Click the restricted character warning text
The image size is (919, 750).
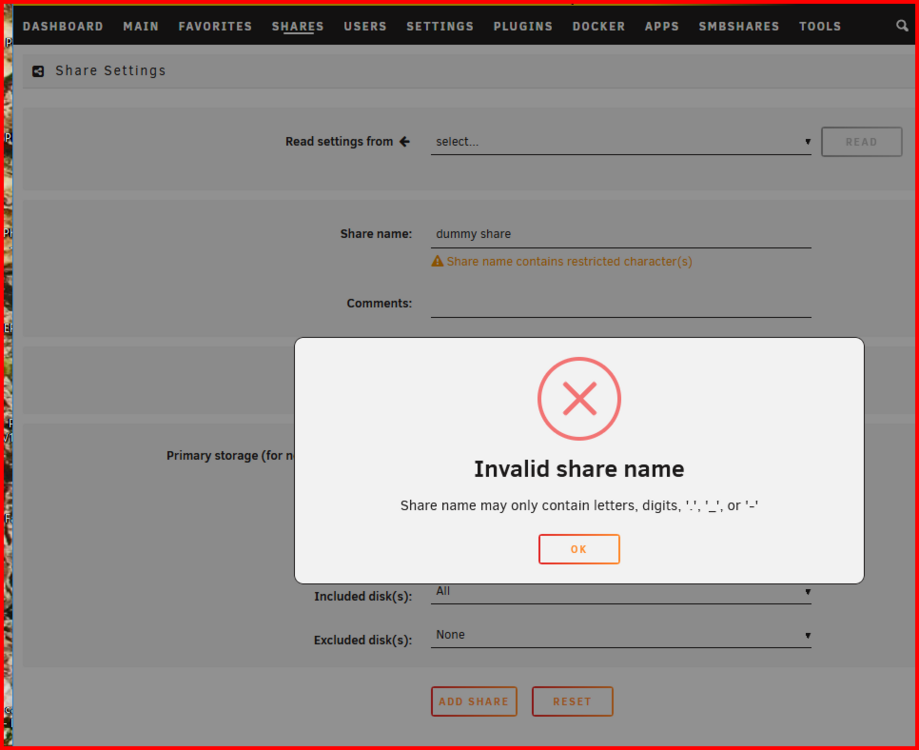(569, 261)
